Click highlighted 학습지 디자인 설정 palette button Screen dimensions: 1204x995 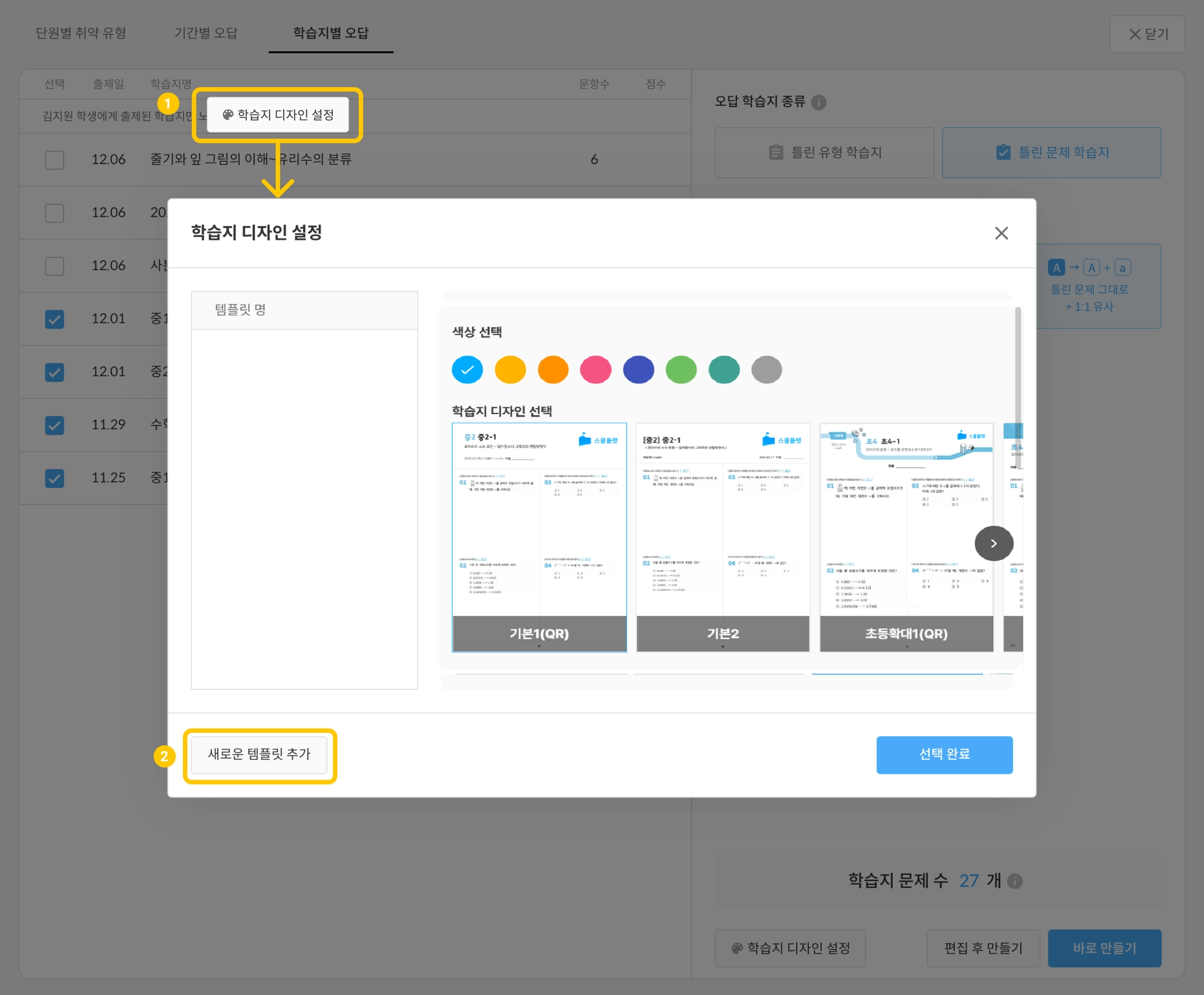[278, 115]
